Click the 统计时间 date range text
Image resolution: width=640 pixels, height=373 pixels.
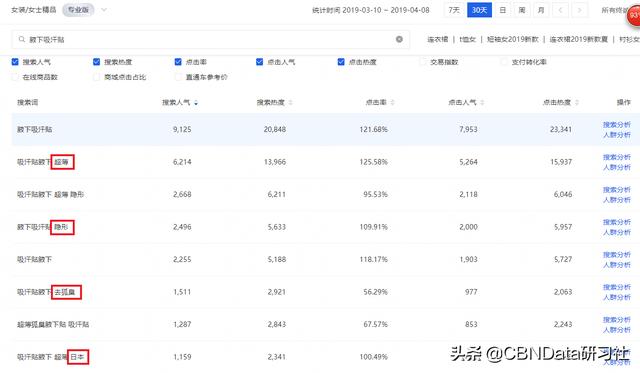pyautogui.click(x=371, y=10)
